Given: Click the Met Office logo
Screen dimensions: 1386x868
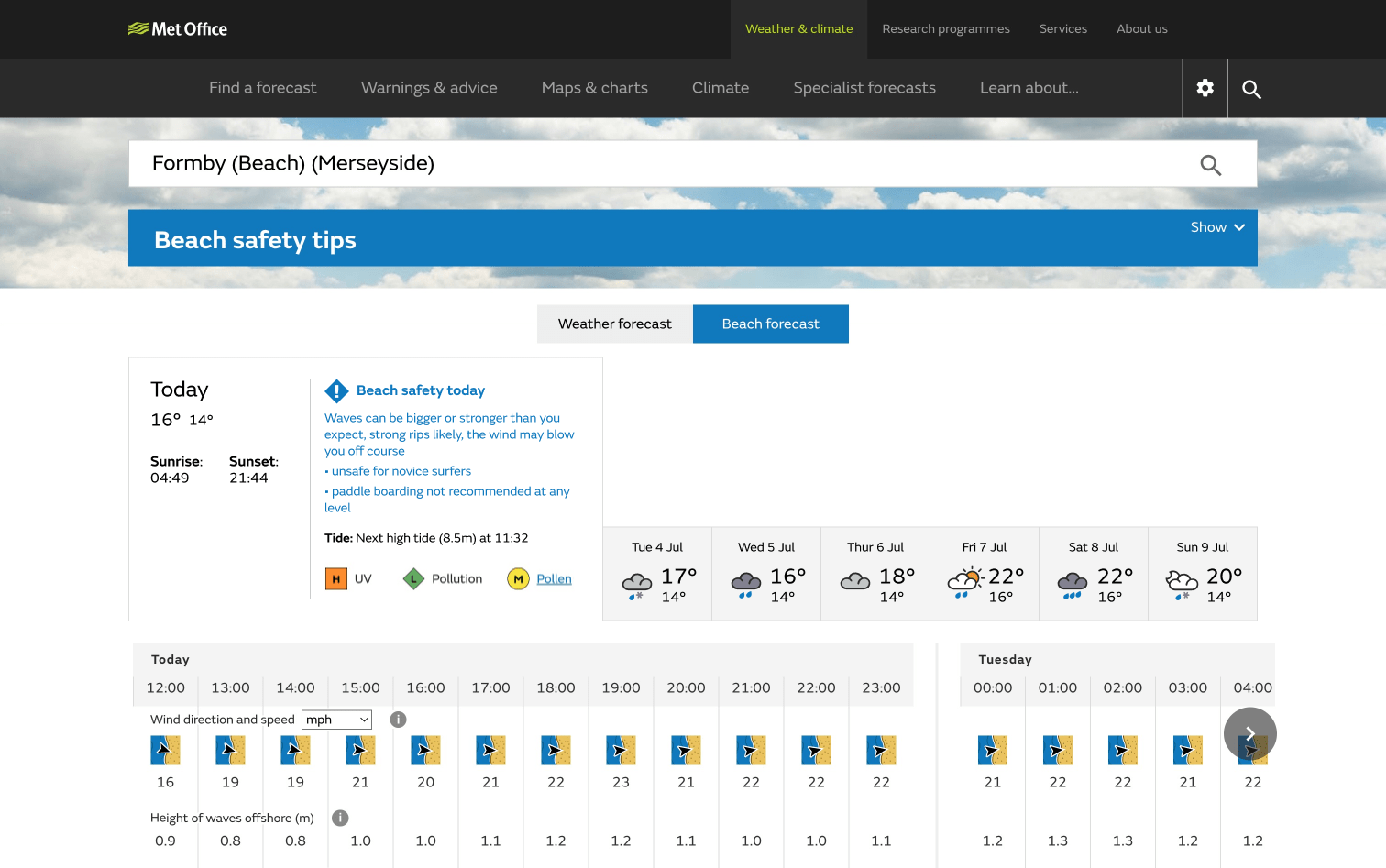Looking at the screenshot, I should 178,29.
